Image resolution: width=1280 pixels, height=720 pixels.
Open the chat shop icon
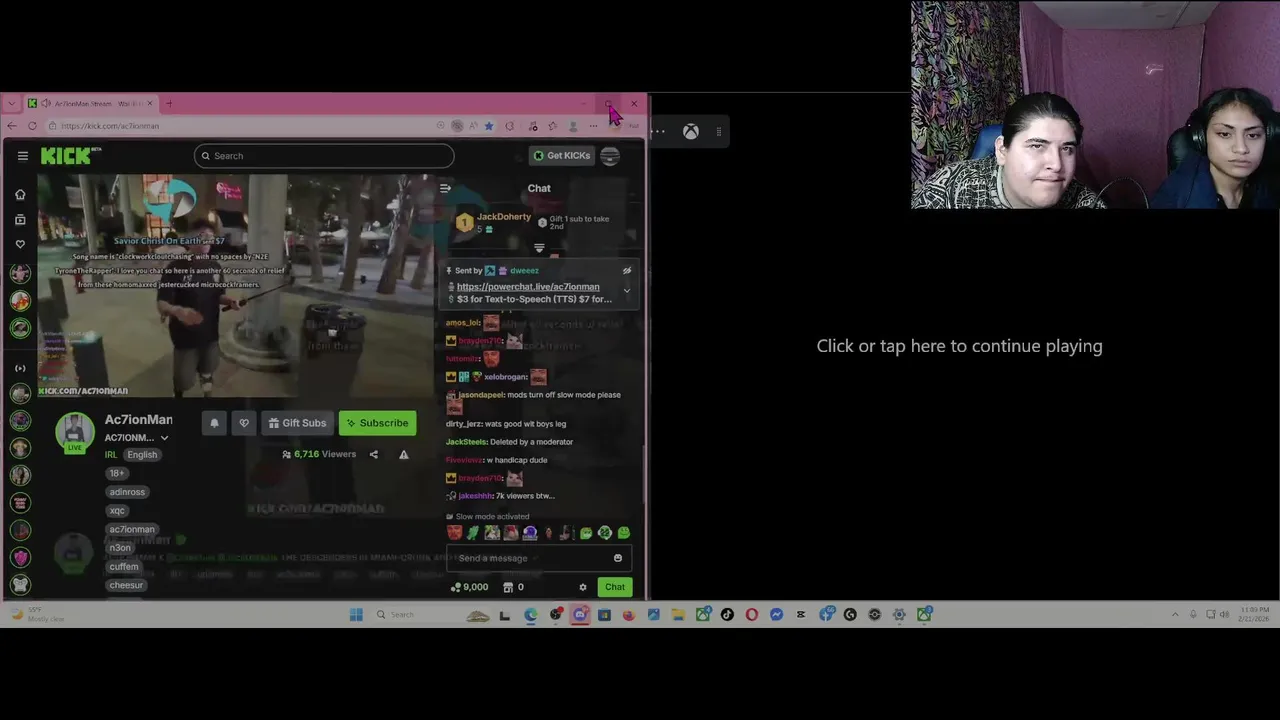point(508,588)
